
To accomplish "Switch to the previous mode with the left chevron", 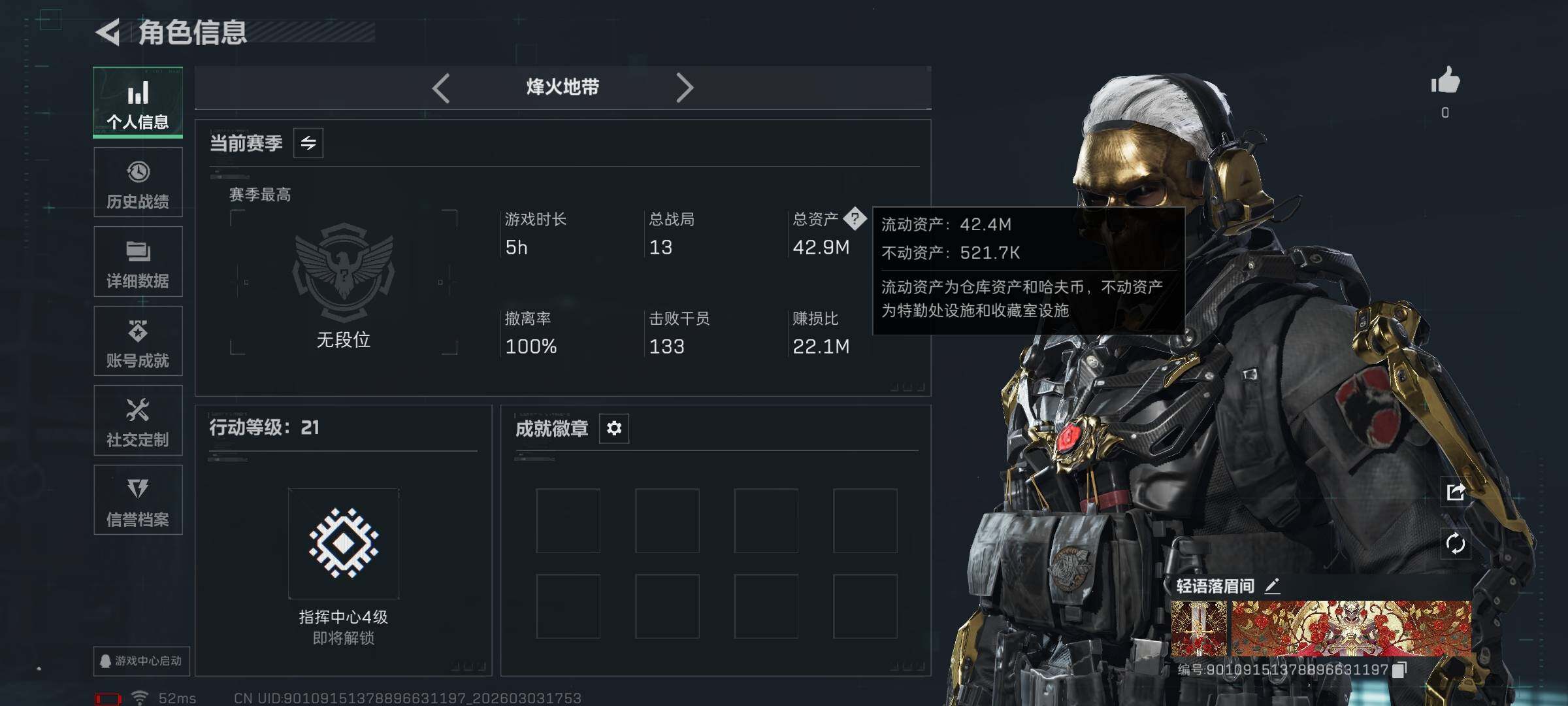I will pyautogui.click(x=442, y=88).
